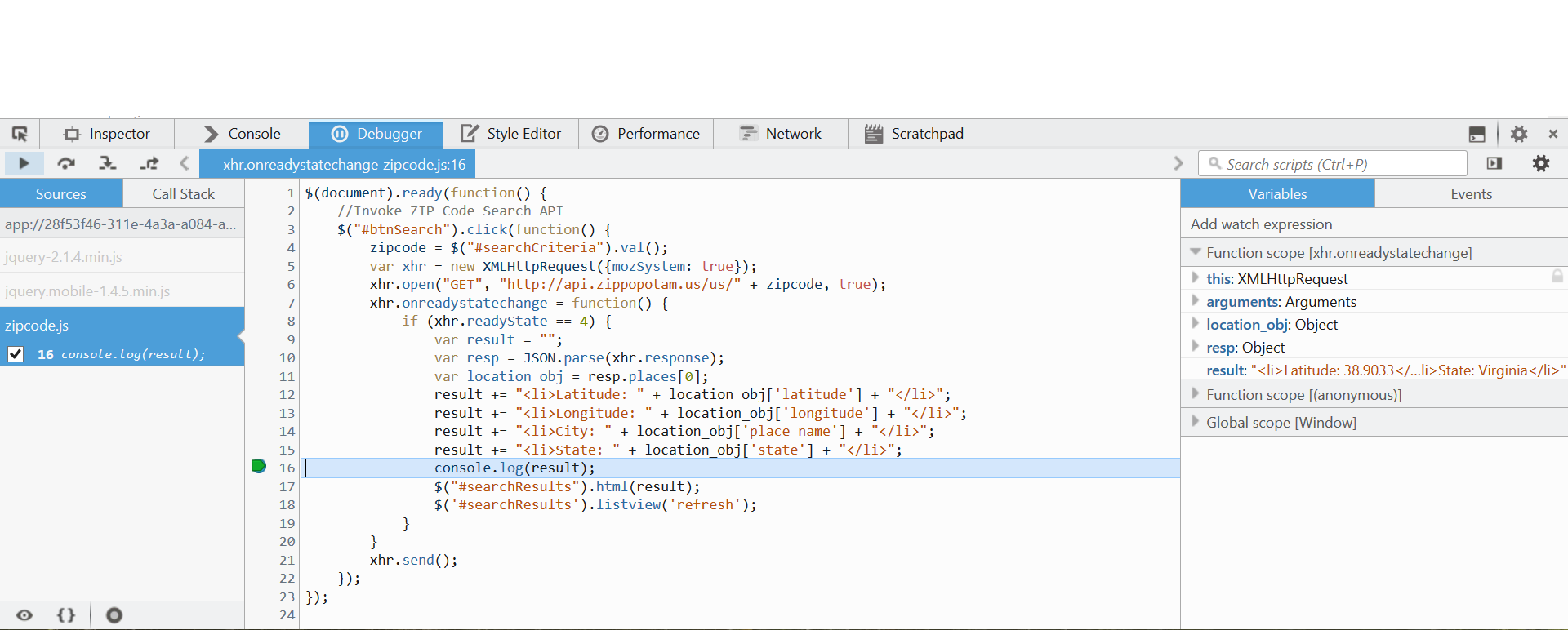Step into the function
Viewport: 1568px width, 630px height.
(108, 164)
